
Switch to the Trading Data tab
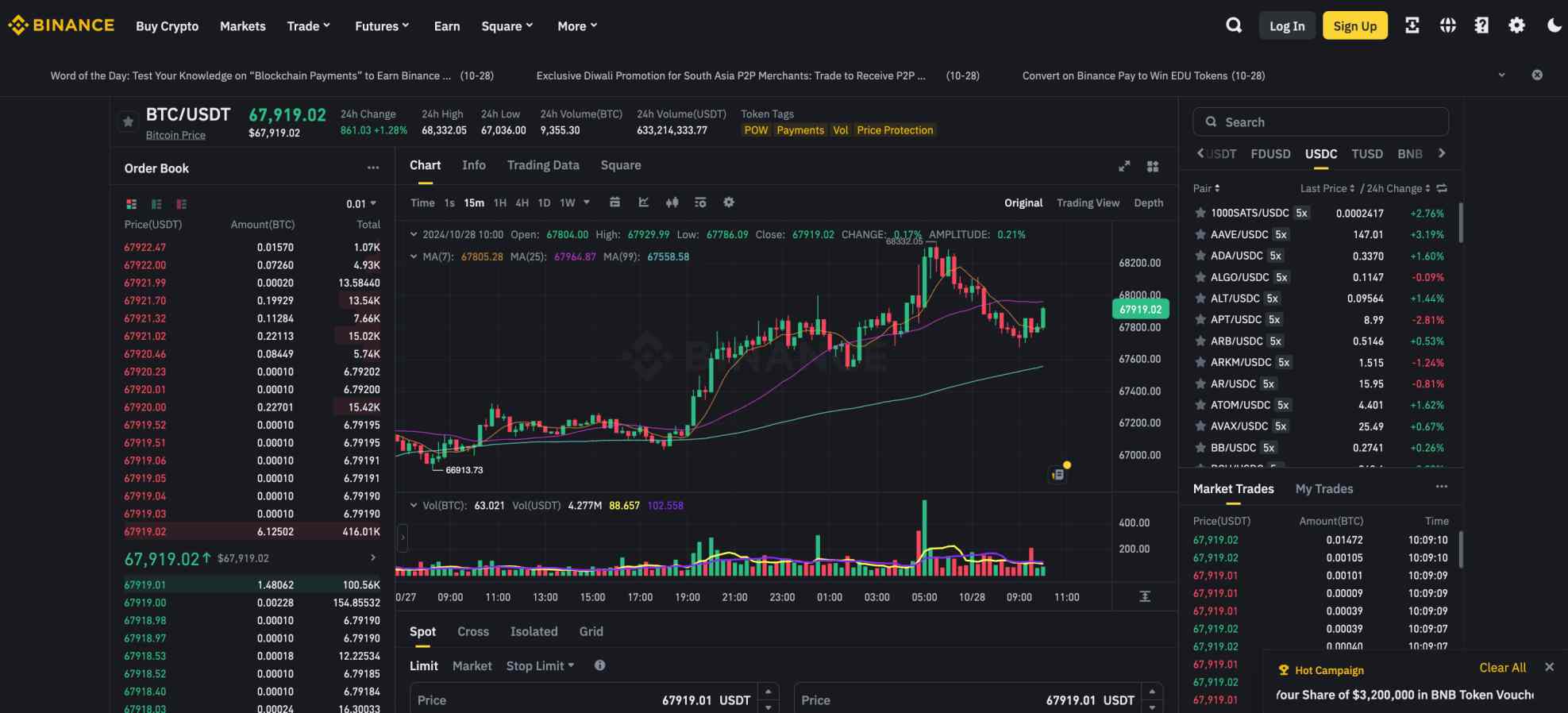pos(543,165)
